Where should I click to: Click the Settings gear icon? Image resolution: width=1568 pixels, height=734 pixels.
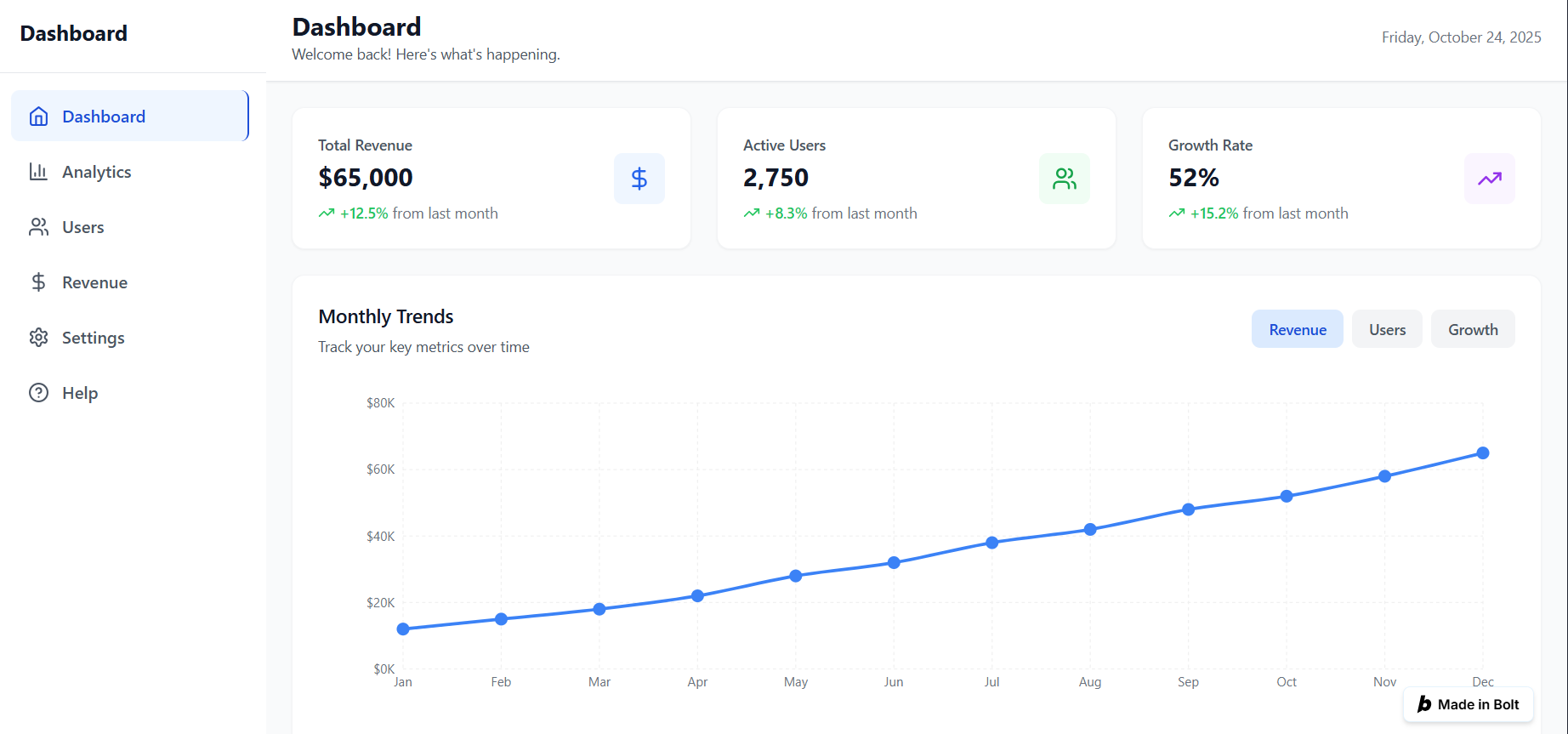(38, 338)
